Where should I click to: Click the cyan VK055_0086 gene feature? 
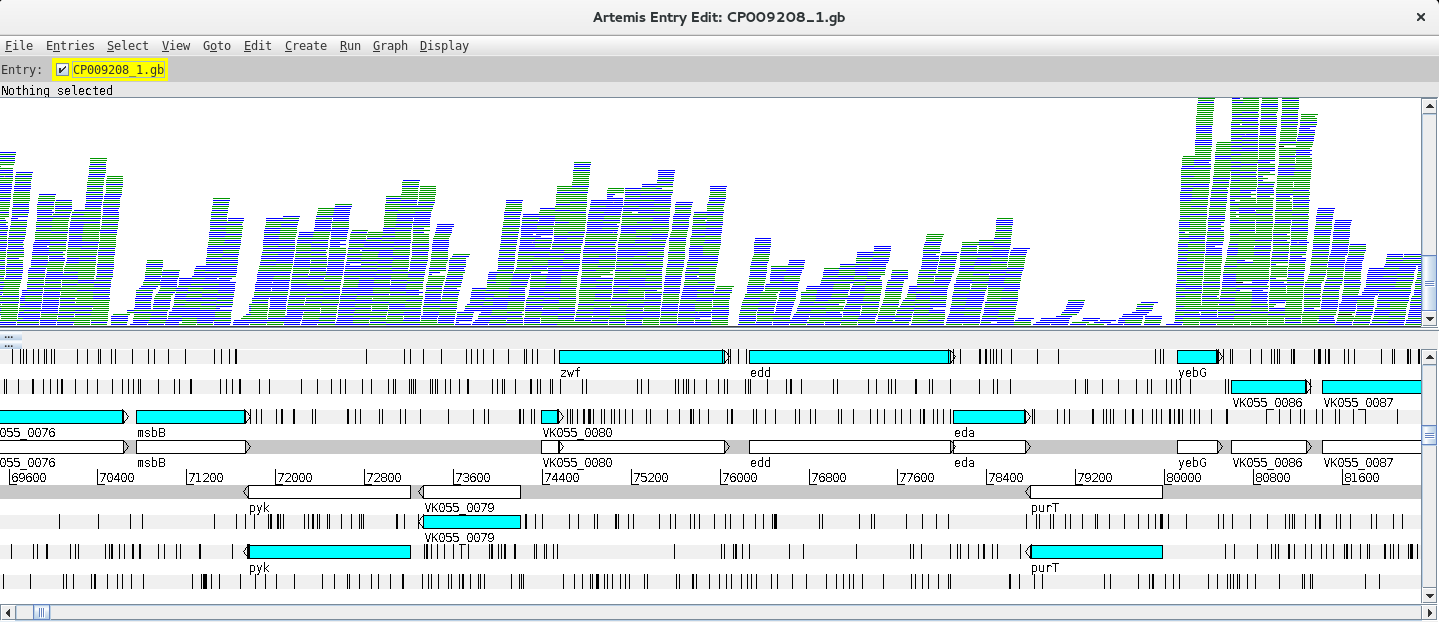point(1268,387)
